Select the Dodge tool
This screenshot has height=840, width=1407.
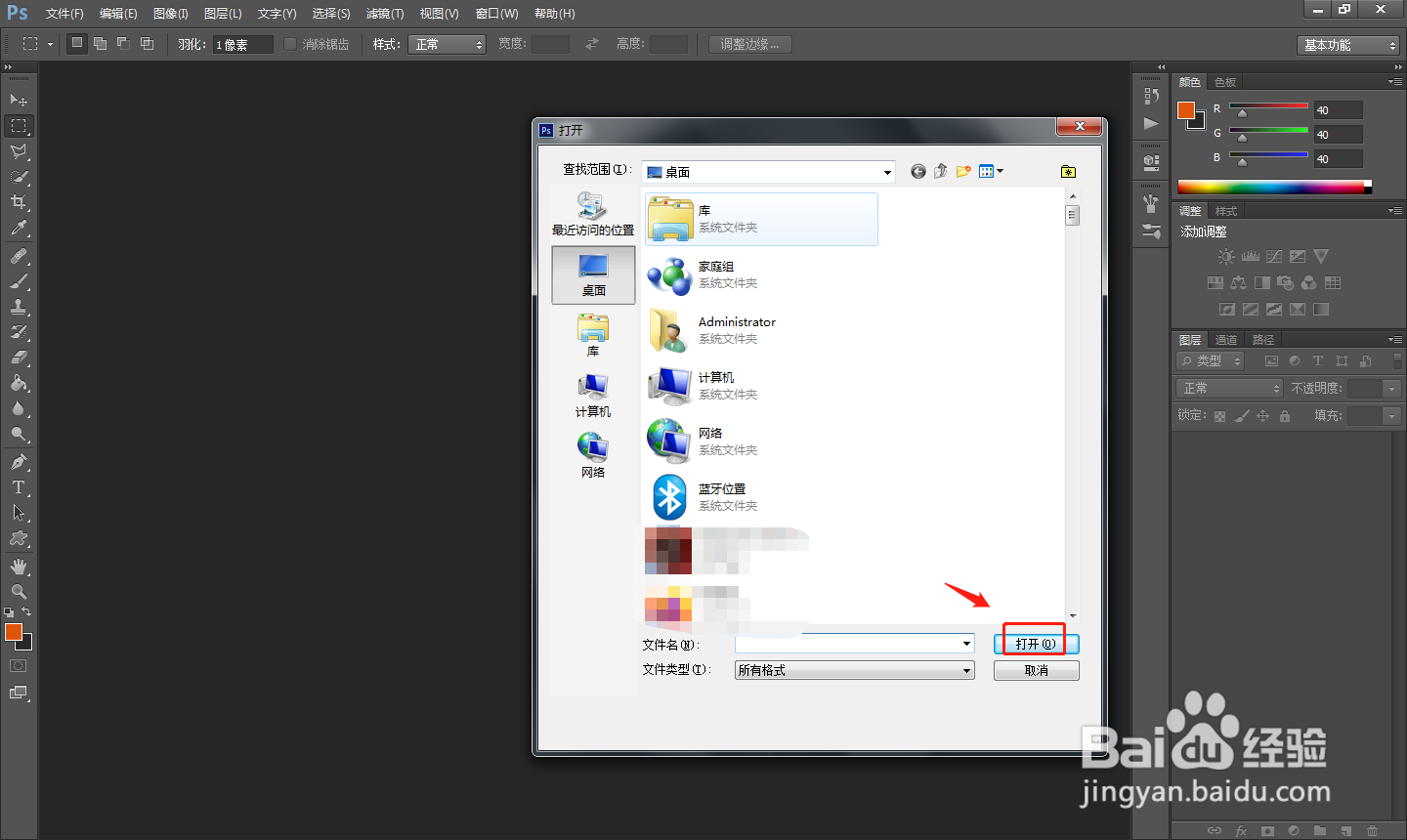19,434
